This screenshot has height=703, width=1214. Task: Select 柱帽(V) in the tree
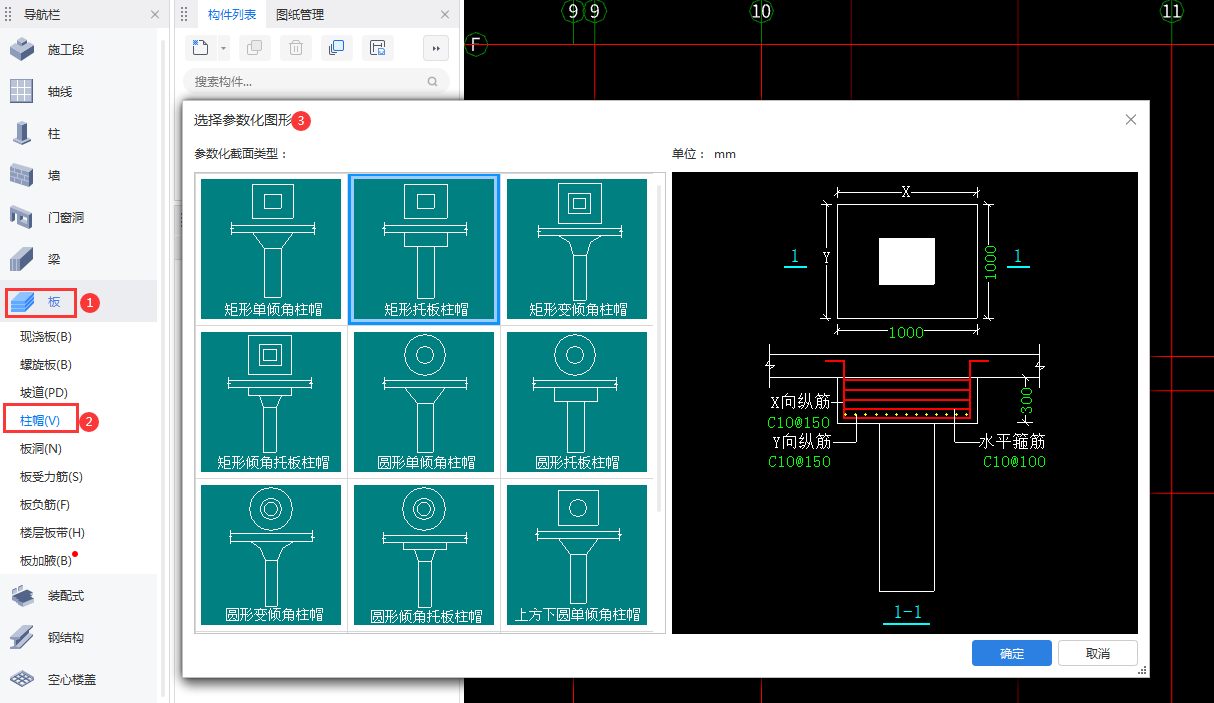(x=40, y=421)
